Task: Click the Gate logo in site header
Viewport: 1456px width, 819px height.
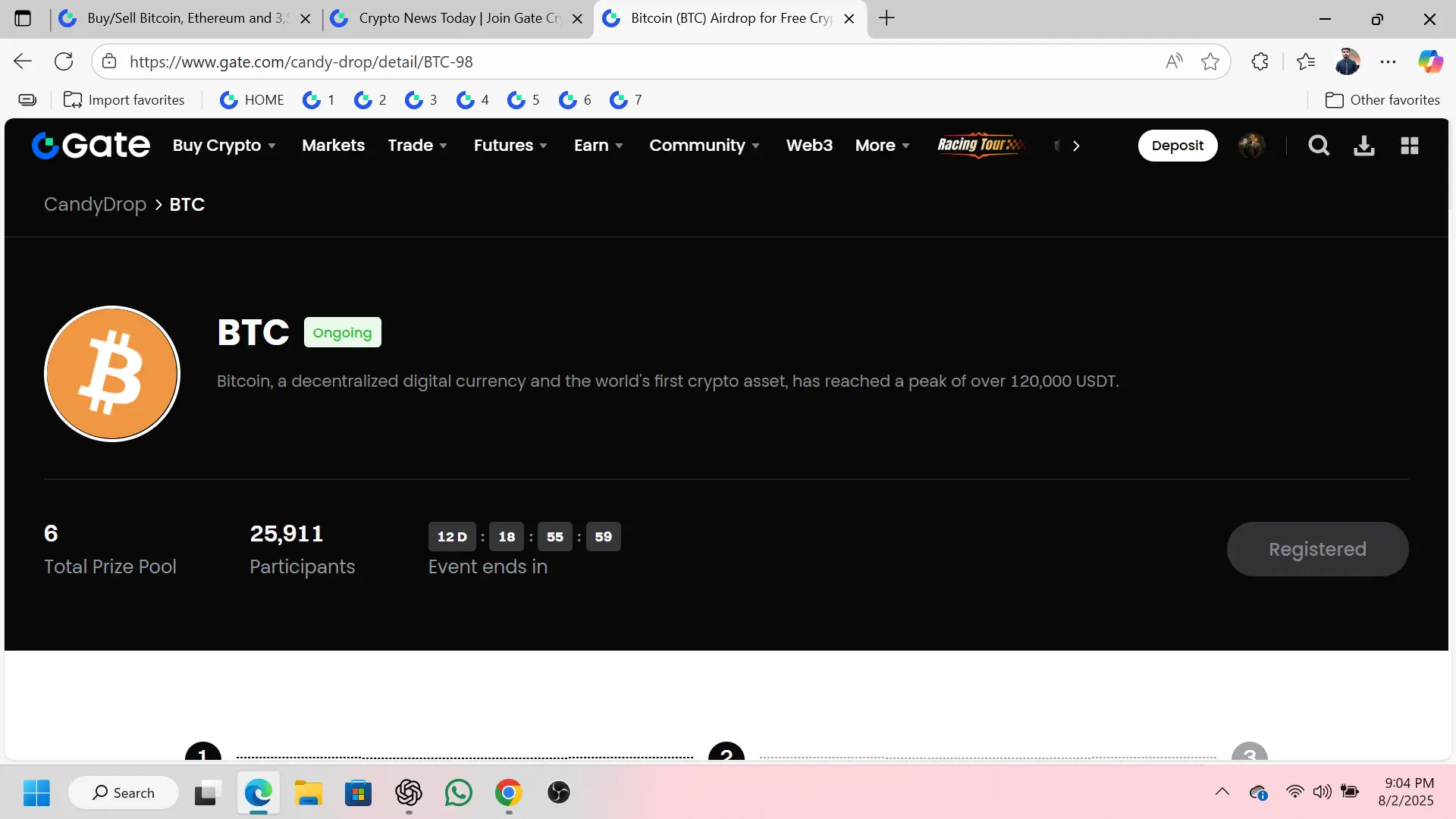Action: (91, 146)
